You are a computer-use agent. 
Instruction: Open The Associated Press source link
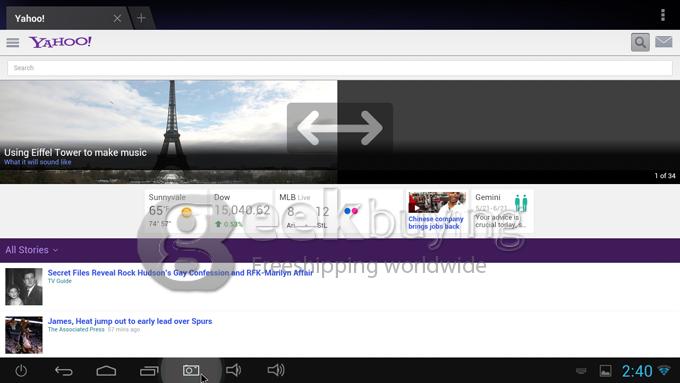(x=76, y=330)
